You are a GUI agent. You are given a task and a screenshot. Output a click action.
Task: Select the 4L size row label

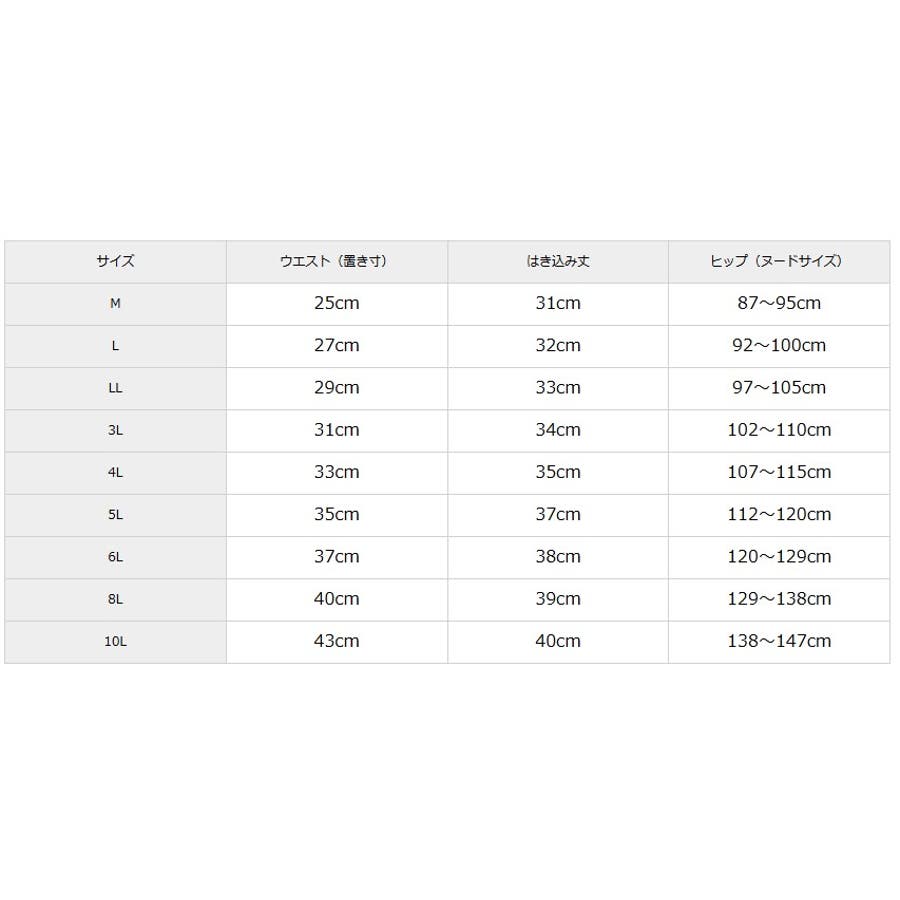(115, 472)
